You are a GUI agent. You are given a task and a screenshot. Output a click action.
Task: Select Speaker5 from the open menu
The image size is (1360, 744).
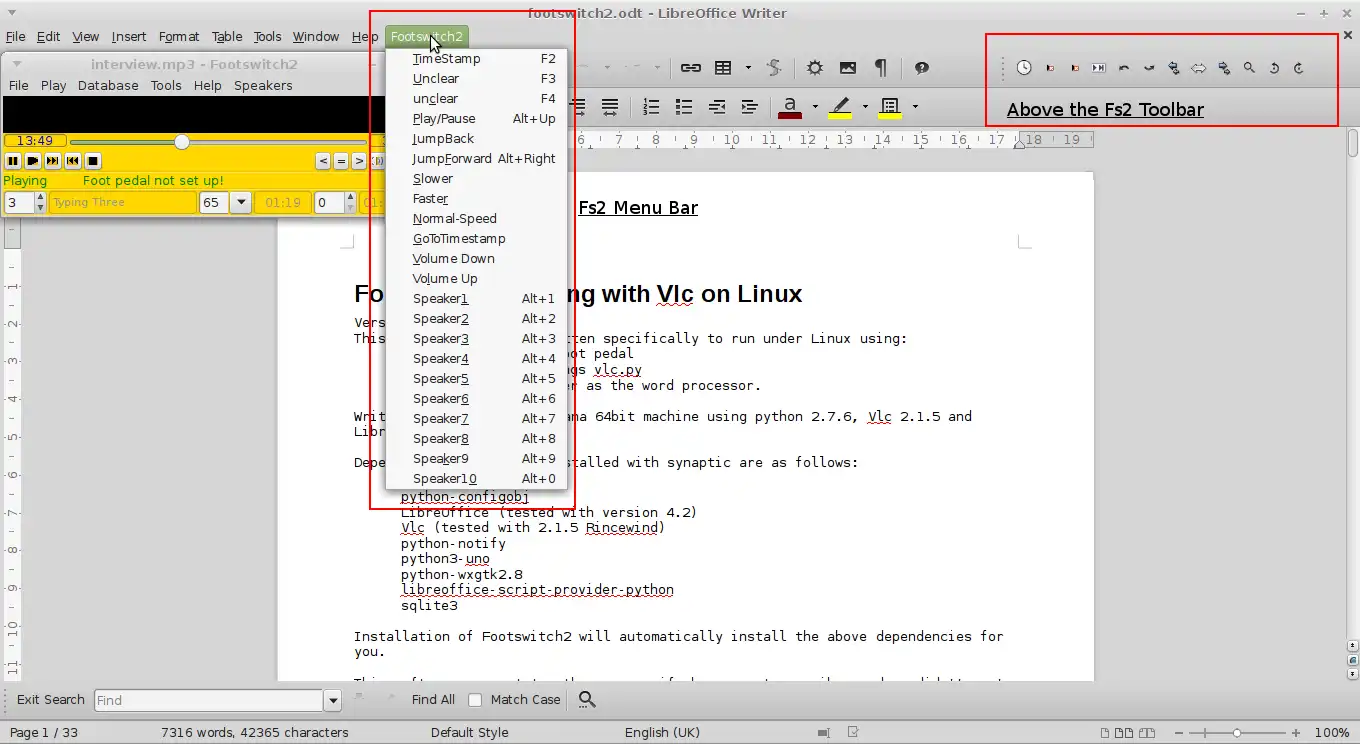[x=477, y=379]
